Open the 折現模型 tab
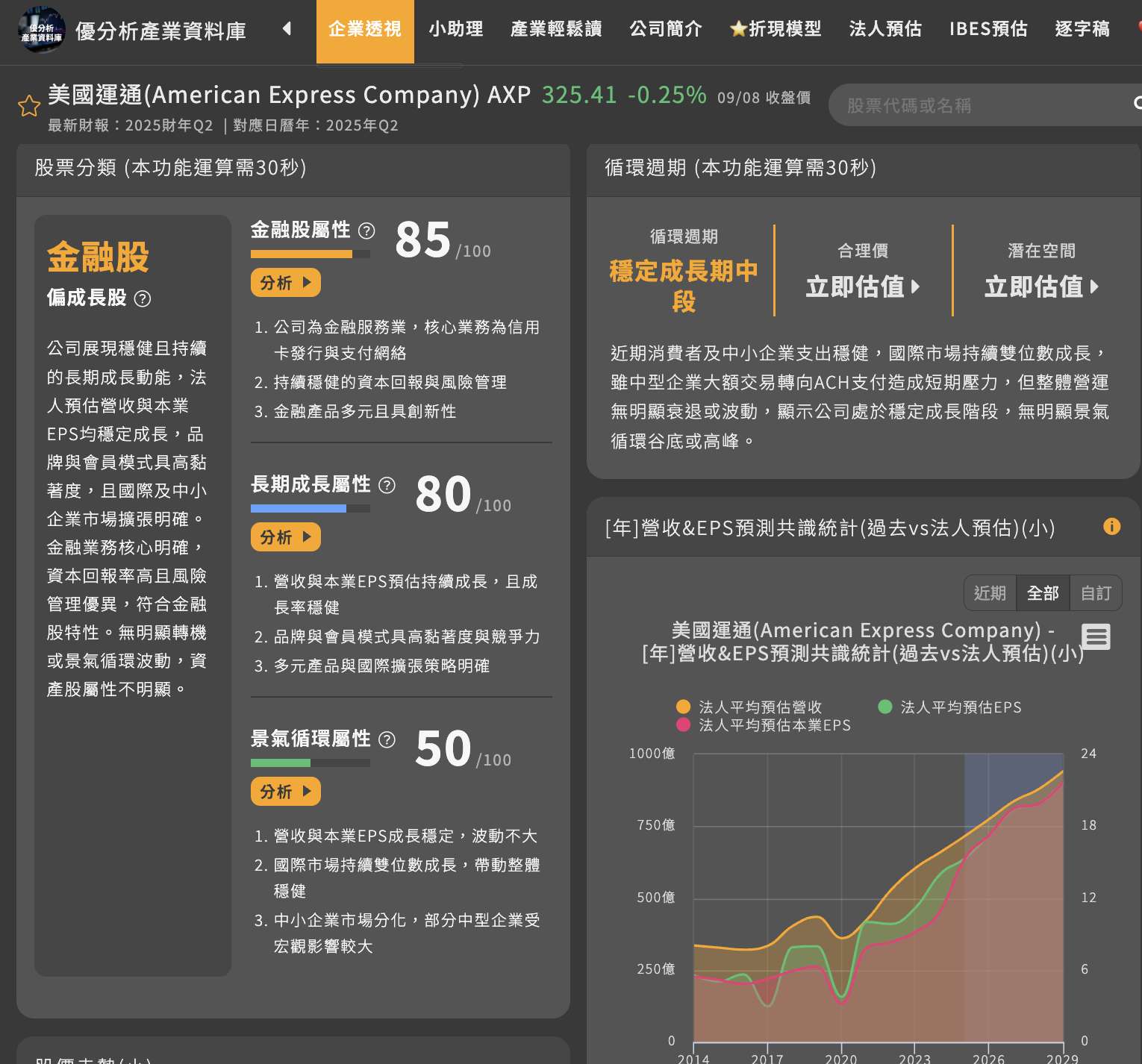The image size is (1142, 1064). (776, 29)
